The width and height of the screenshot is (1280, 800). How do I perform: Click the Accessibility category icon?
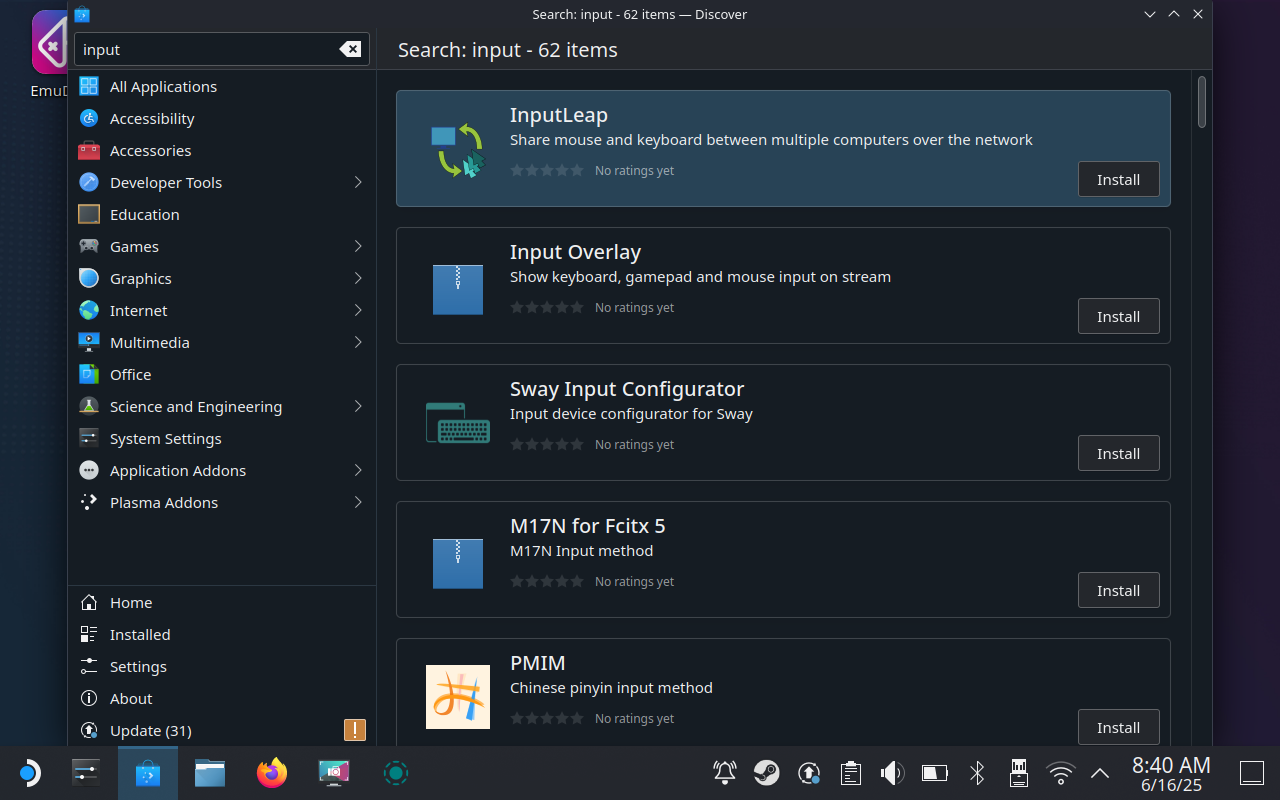pos(88,118)
